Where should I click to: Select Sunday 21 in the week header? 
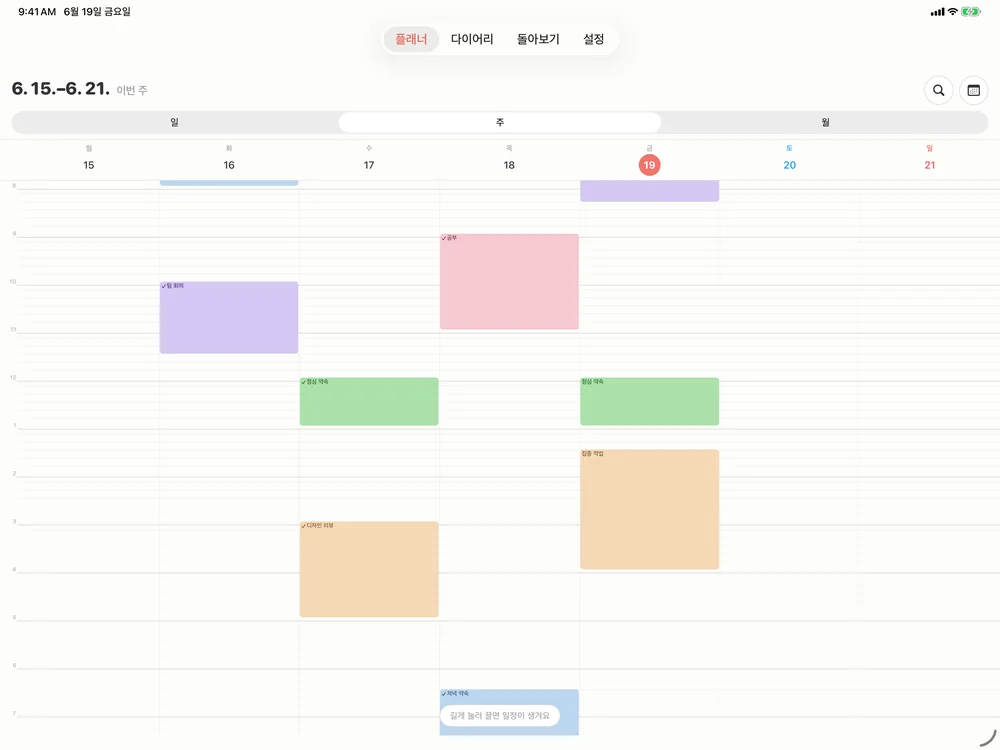coord(930,165)
